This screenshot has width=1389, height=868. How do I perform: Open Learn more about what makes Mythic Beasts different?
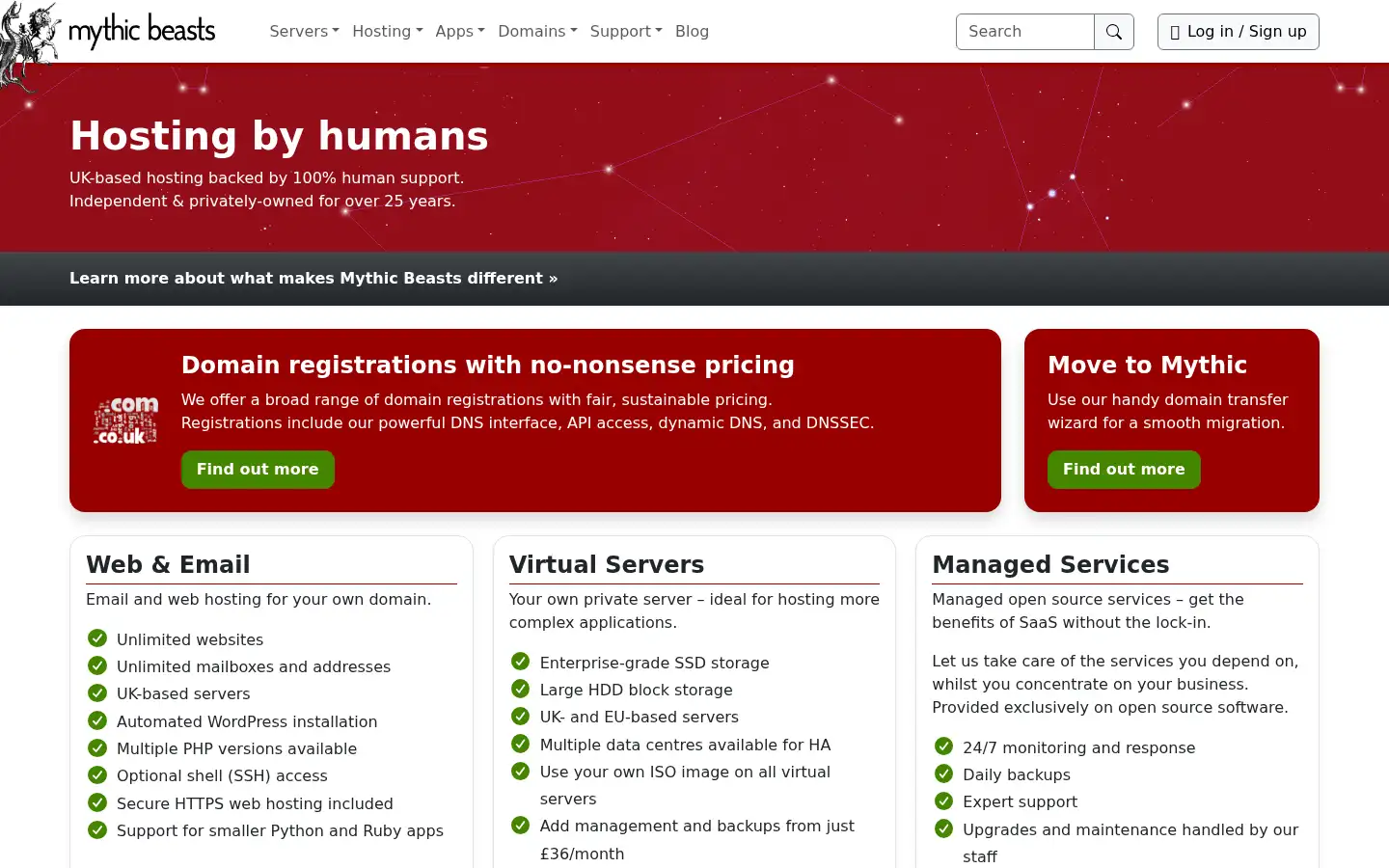[313, 278]
